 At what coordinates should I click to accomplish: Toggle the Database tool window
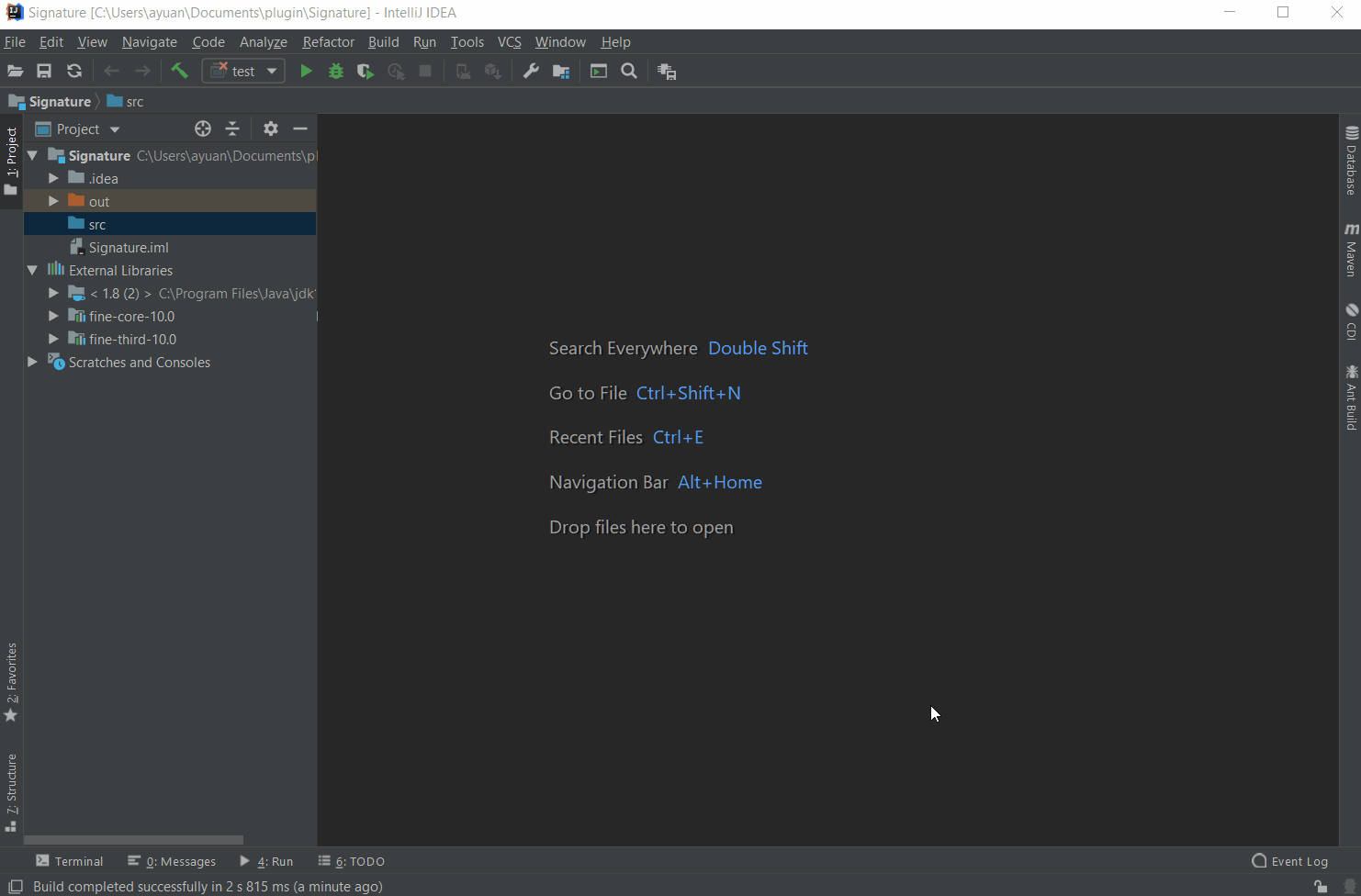click(x=1351, y=161)
